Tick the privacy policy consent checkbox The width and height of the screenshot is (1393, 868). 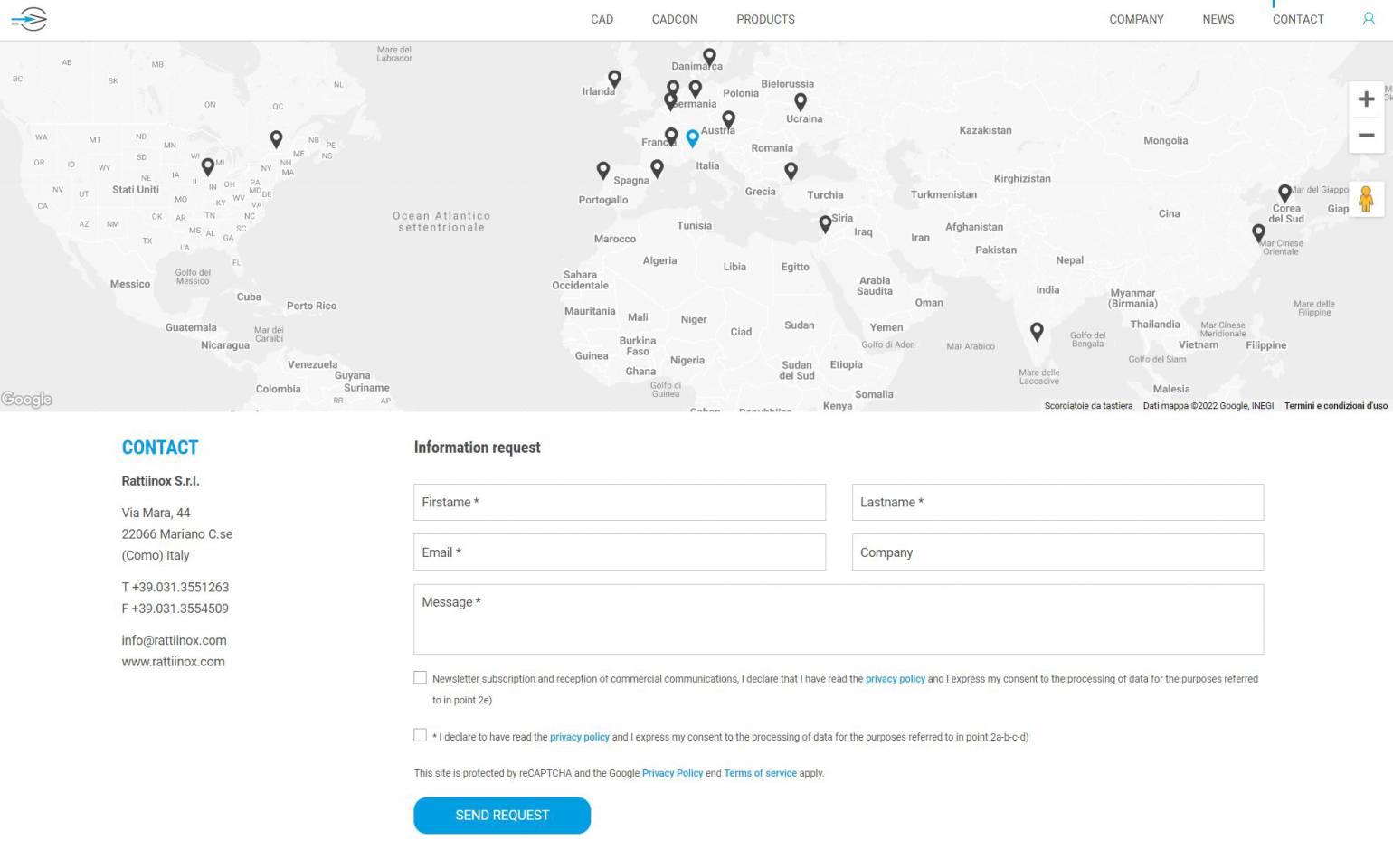(x=420, y=735)
